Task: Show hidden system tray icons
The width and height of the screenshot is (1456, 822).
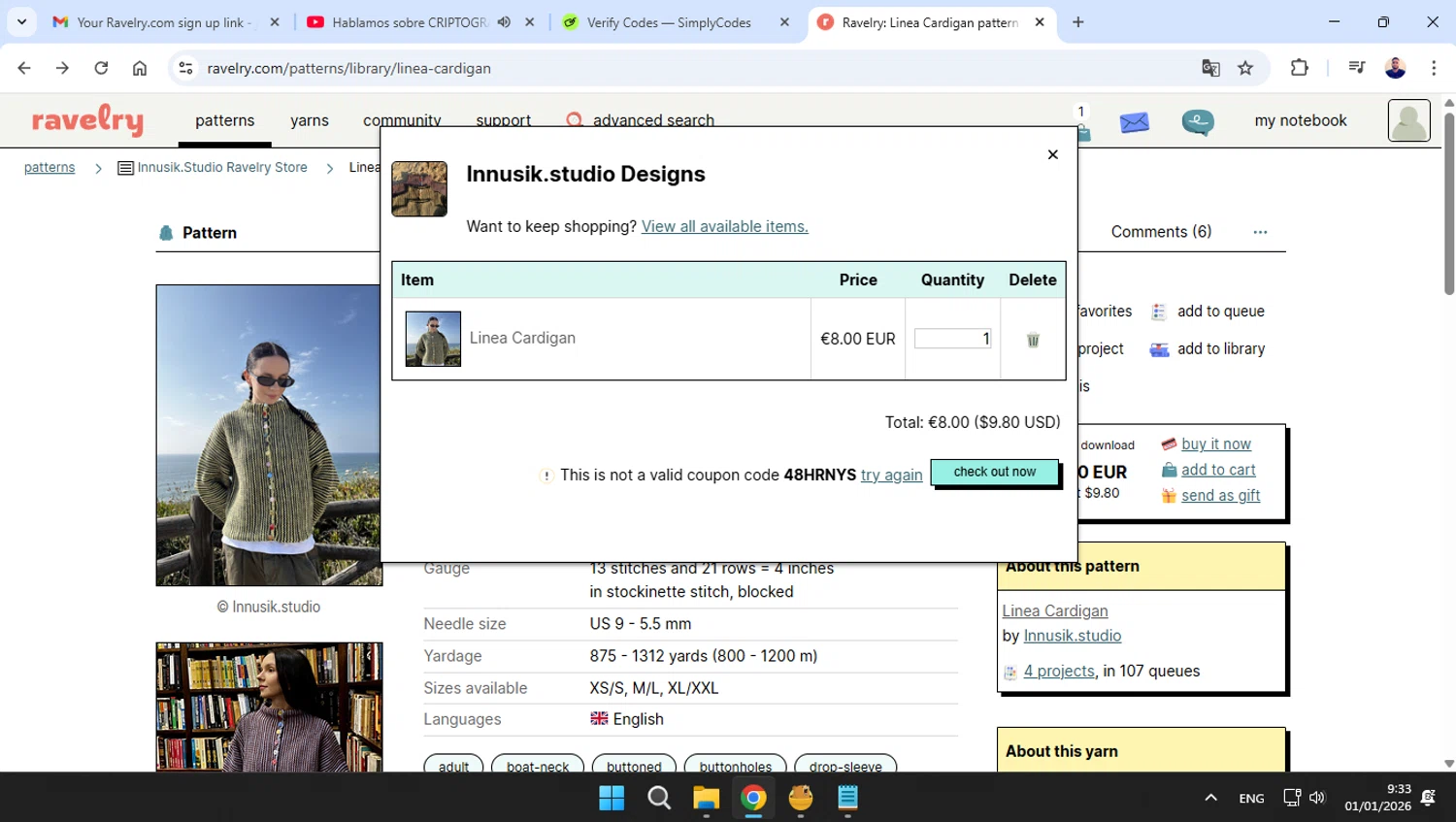Action: pos(1210,798)
